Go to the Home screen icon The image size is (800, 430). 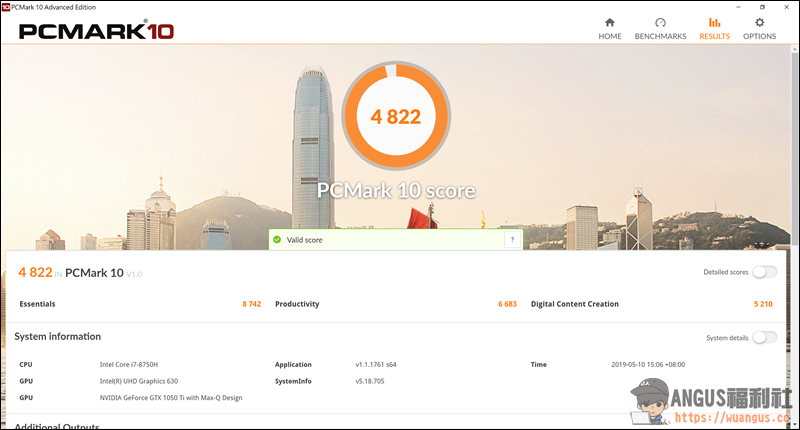tap(609, 23)
